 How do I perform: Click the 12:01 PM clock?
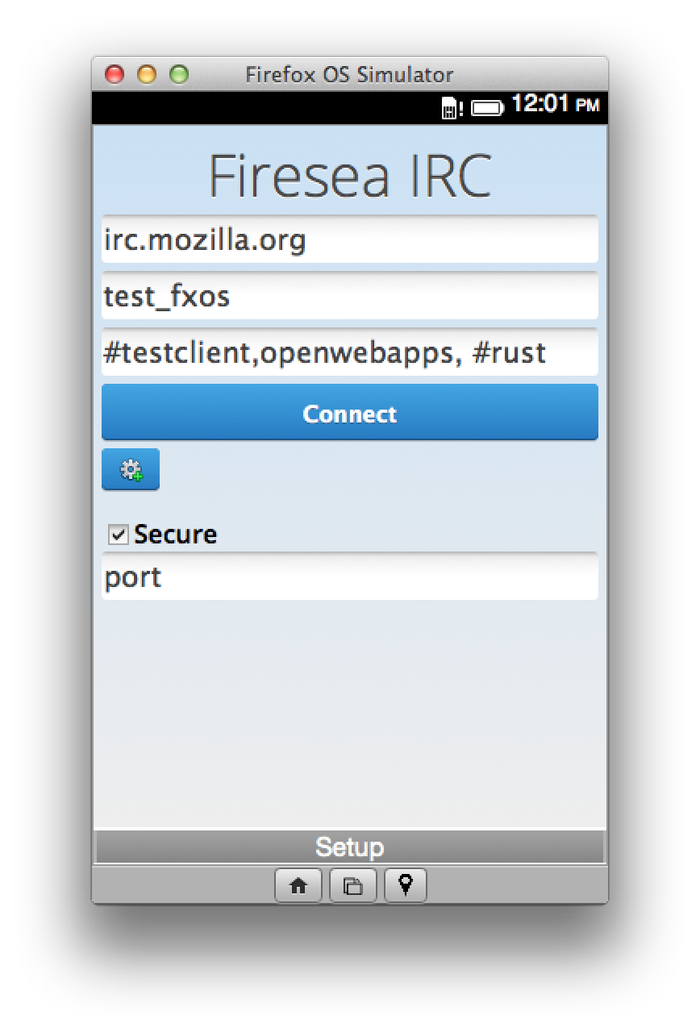[555, 104]
